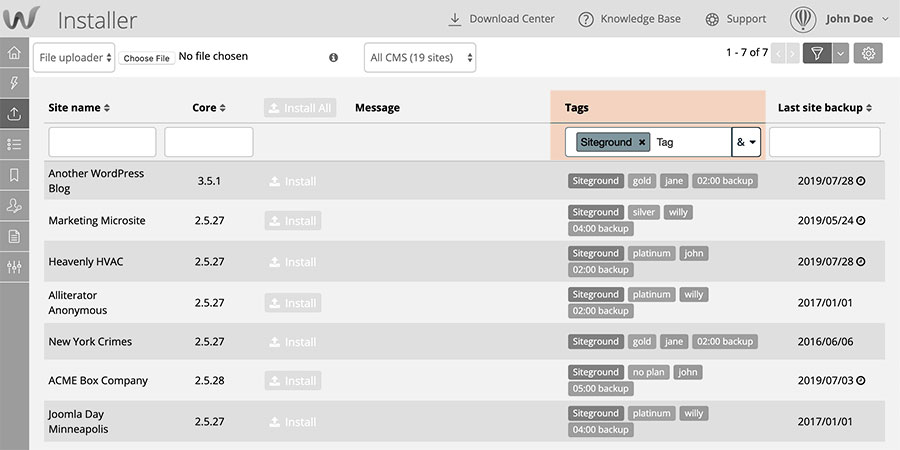This screenshot has width=900, height=450.
Task: Click the 3.5.1 core version cell
Action: tap(209, 181)
